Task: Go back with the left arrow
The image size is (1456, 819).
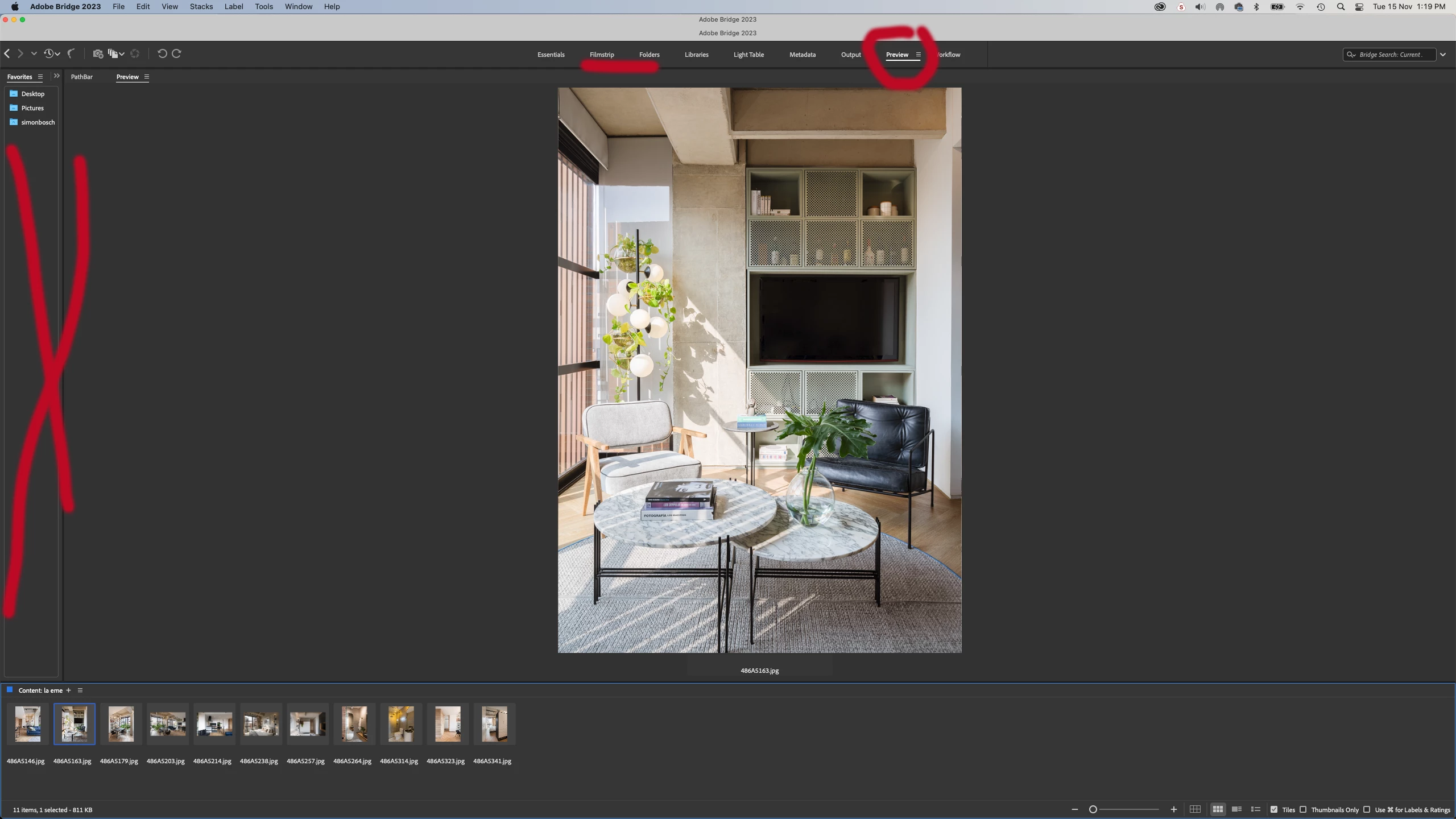Action: 7,53
